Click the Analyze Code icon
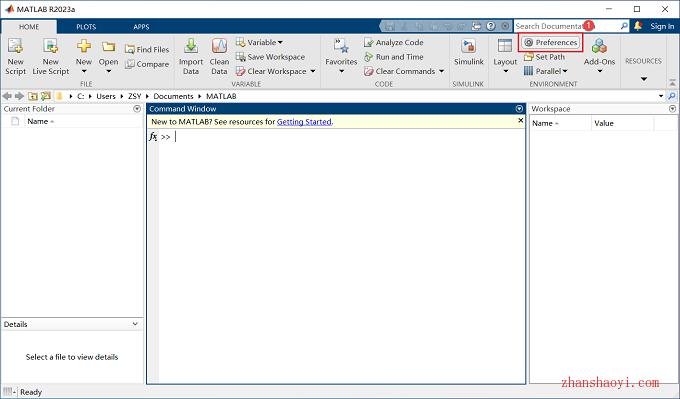This screenshot has height=399, width=680. pos(369,43)
